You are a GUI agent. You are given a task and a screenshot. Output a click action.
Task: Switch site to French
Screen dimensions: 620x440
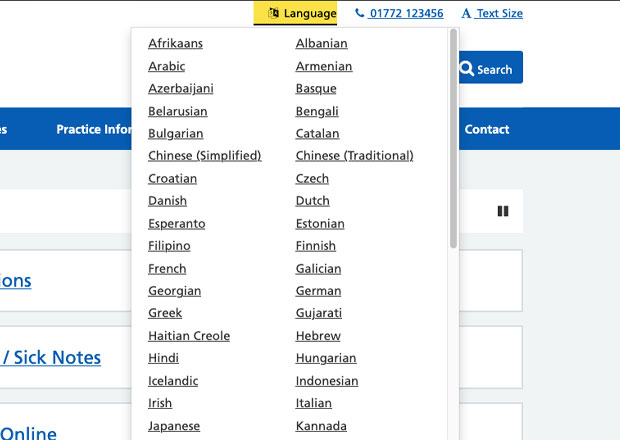click(x=167, y=269)
